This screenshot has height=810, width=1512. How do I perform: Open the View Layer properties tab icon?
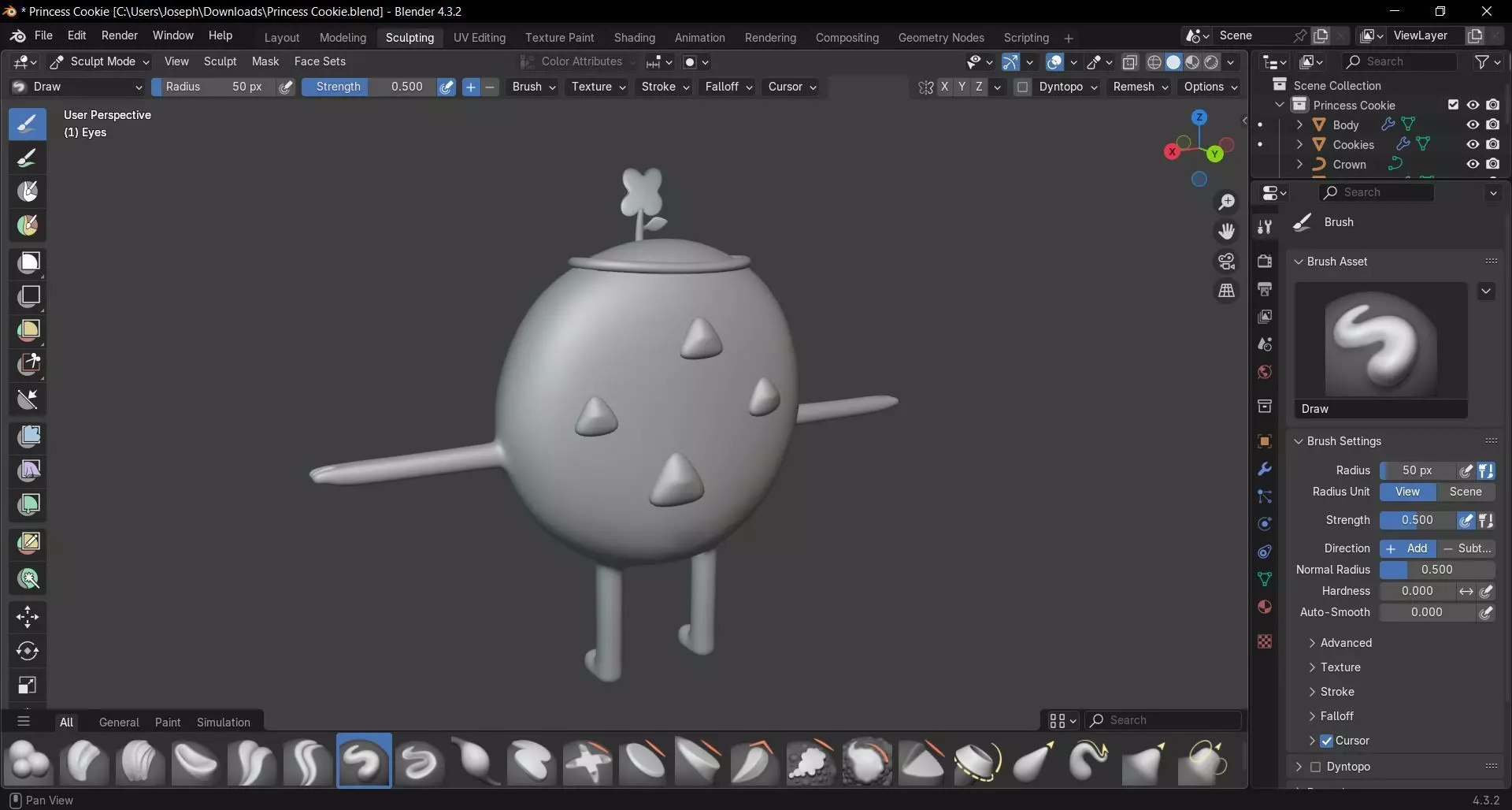(x=1265, y=317)
